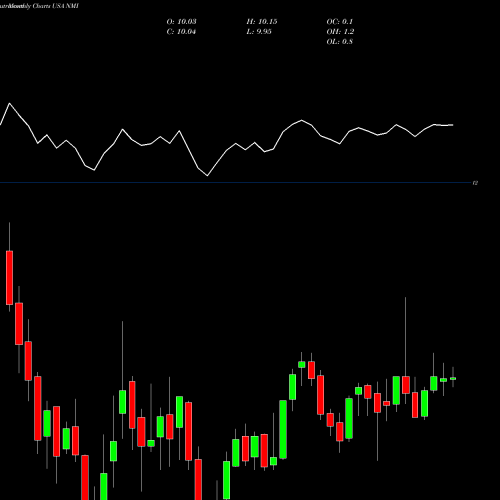This screenshot has height=500, width=500.
Task: Click the 'OC: 0.1' value
Action: pyautogui.click(x=339, y=22)
